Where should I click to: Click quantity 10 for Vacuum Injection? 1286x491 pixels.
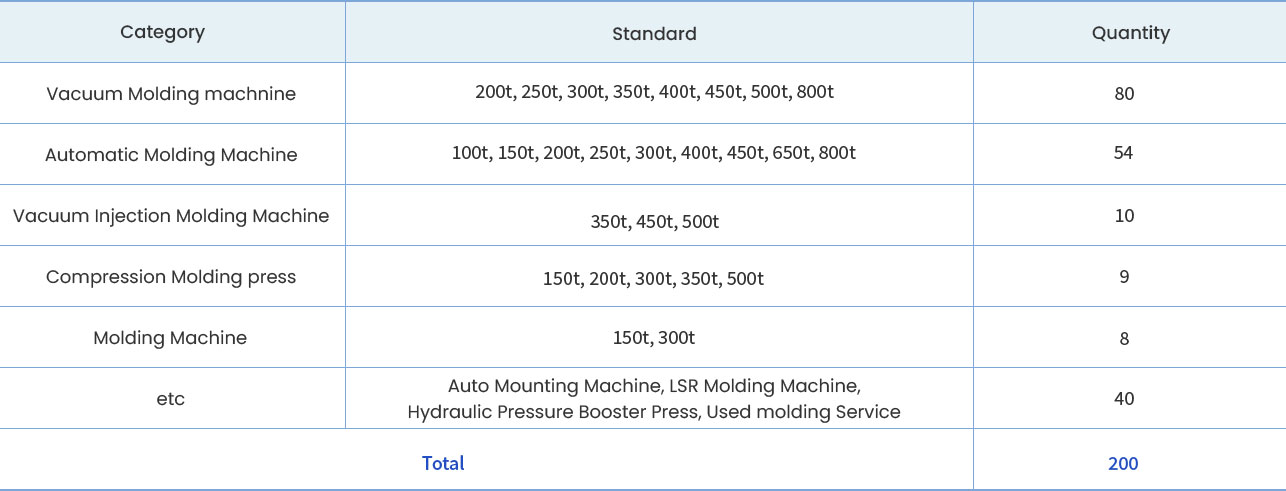(1124, 216)
